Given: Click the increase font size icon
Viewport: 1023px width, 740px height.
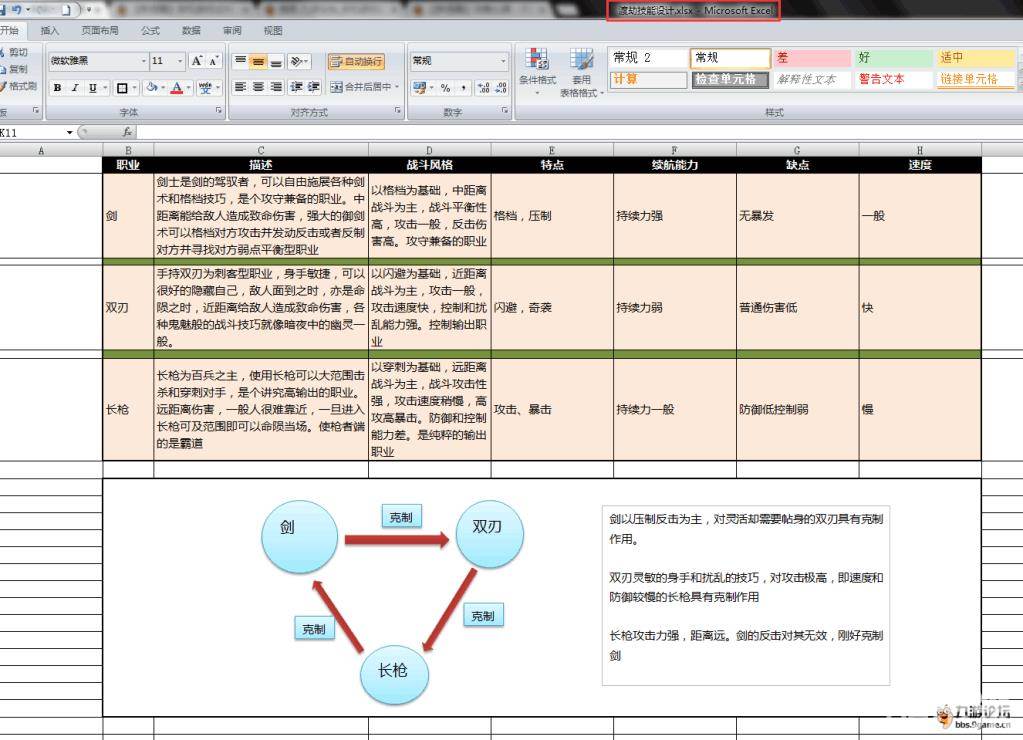Looking at the screenshot, I should tap(197, 62).
